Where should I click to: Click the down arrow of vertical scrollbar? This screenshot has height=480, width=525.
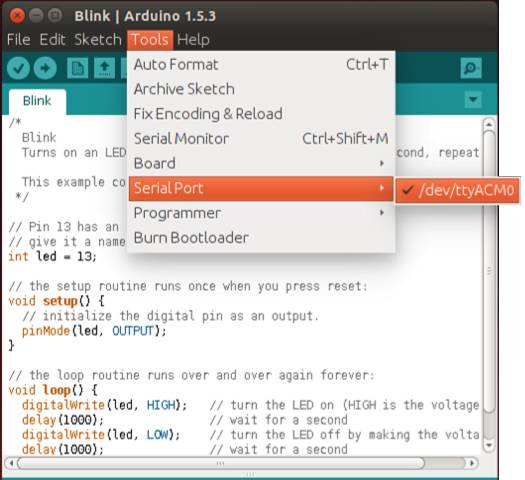point(489,445)
